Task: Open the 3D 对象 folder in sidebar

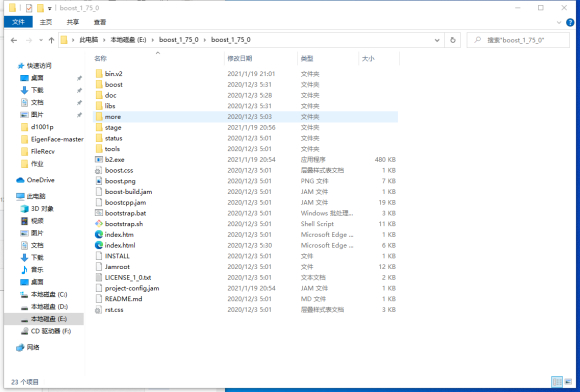Action: coord(37,209)
